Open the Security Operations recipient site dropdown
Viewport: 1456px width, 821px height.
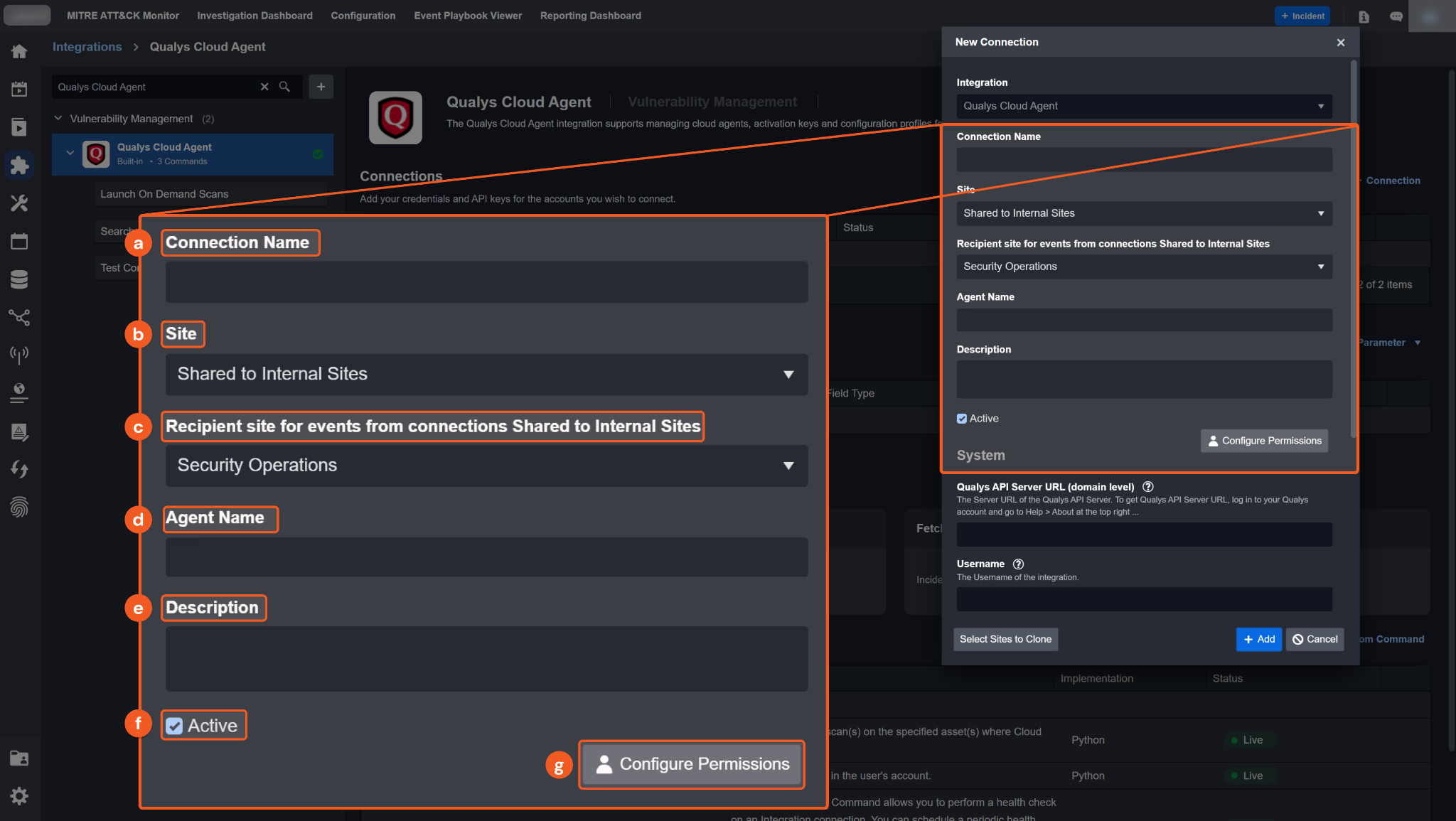point(1144,267)
